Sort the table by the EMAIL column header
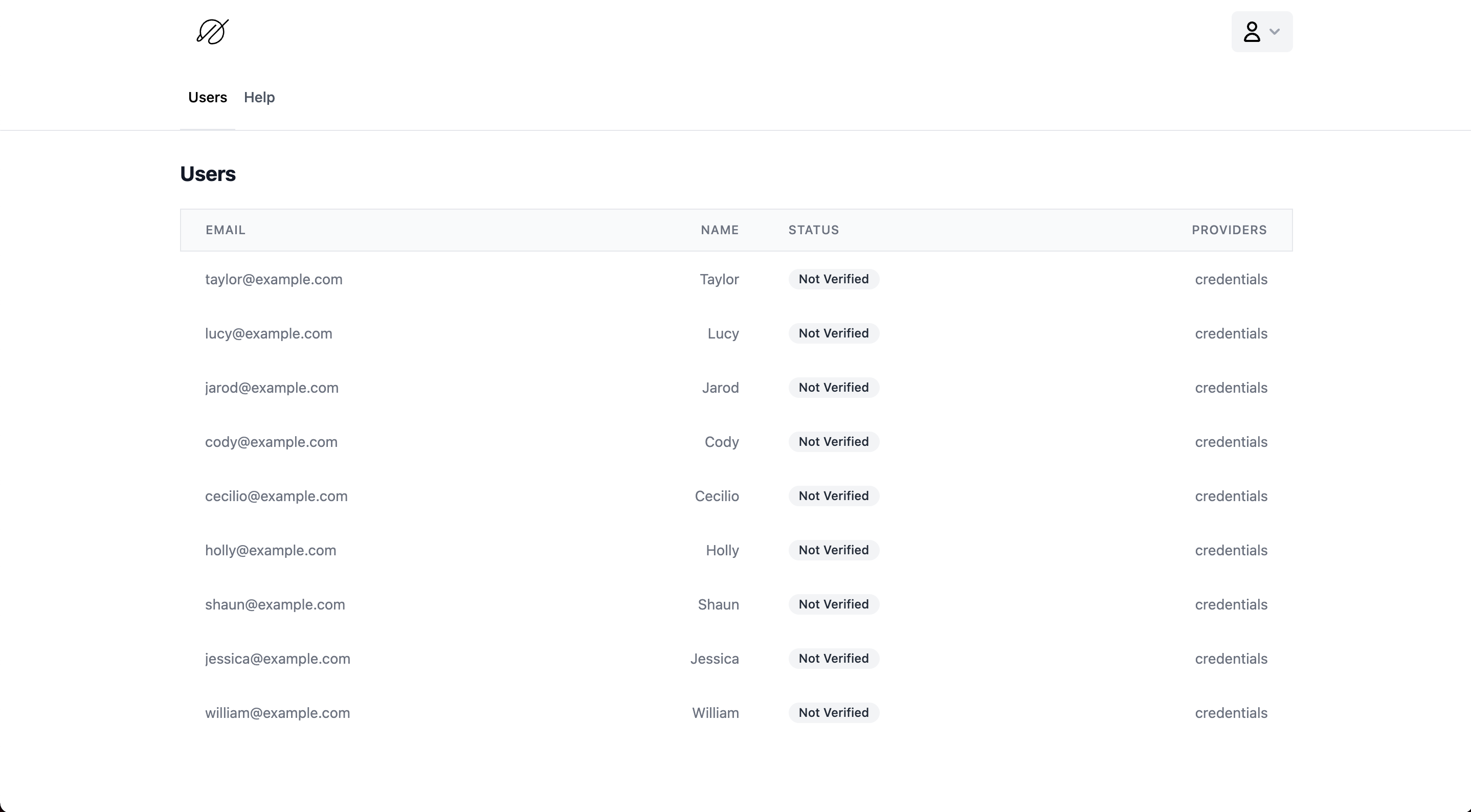This screenshot has width=1471, height=812. (x=225, y=230)
